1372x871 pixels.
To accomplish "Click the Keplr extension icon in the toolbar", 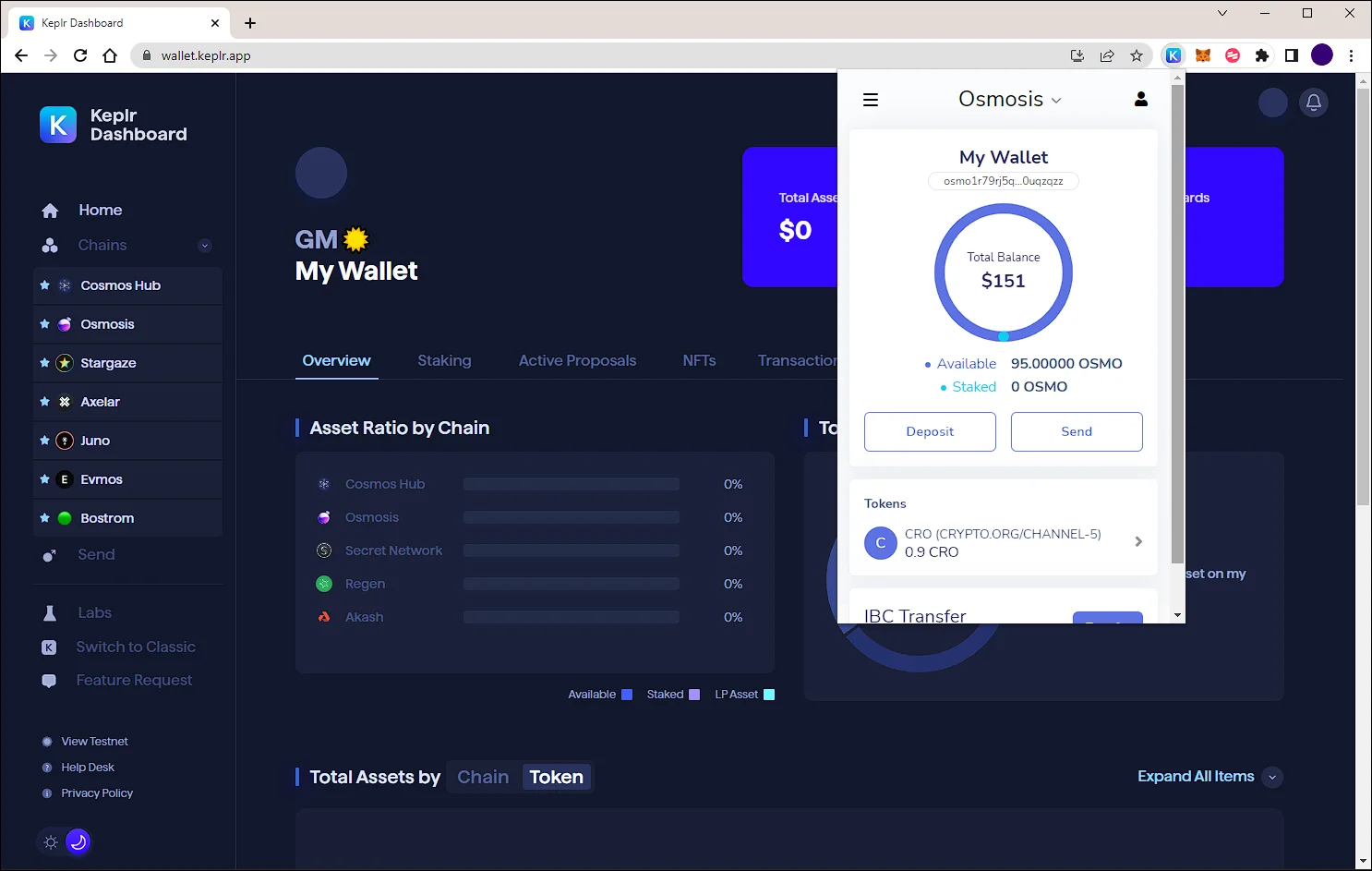I will (1173, 55).
